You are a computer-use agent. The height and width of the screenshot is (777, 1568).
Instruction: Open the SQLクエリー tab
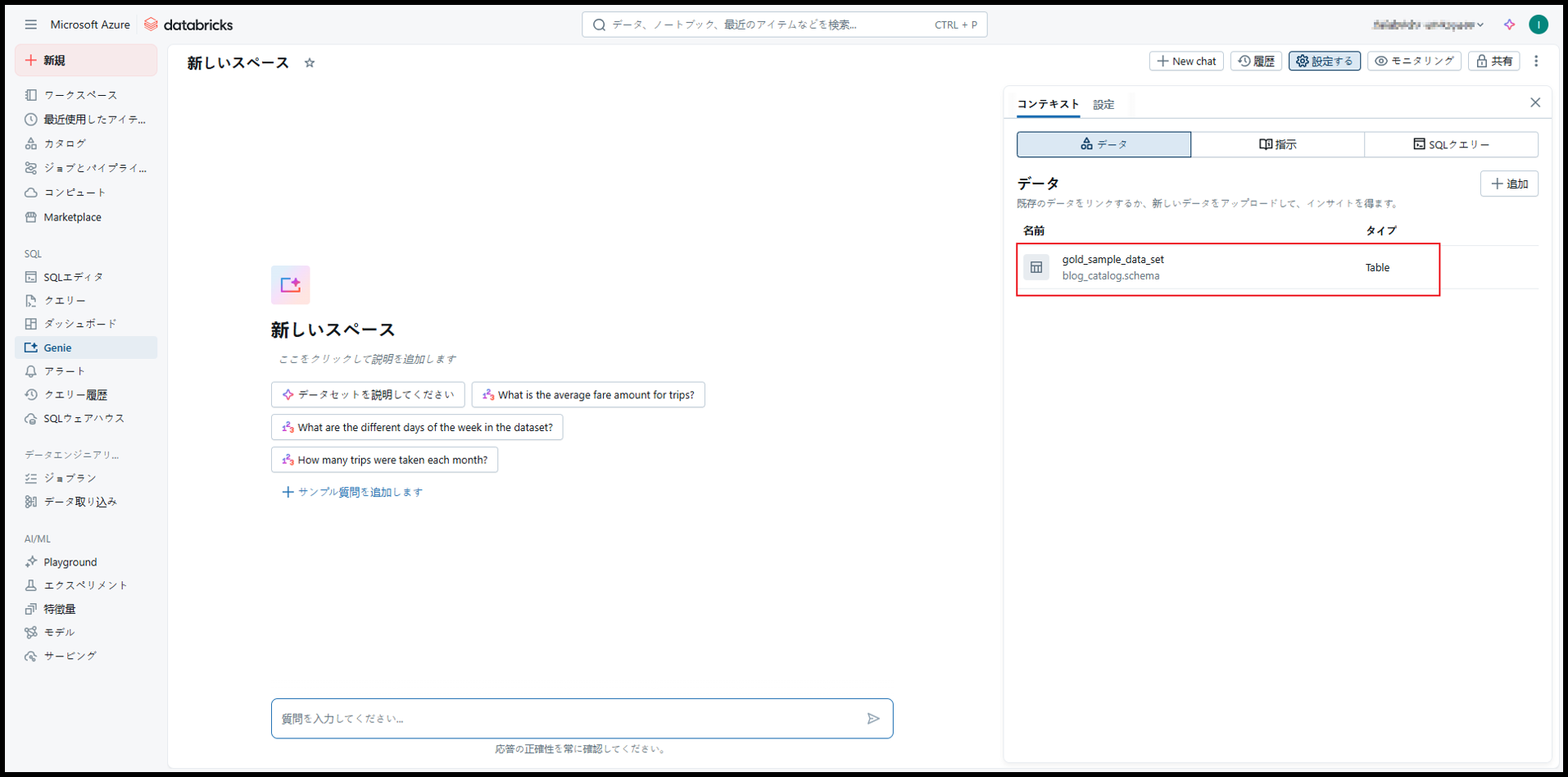(x=1451, y=144)
